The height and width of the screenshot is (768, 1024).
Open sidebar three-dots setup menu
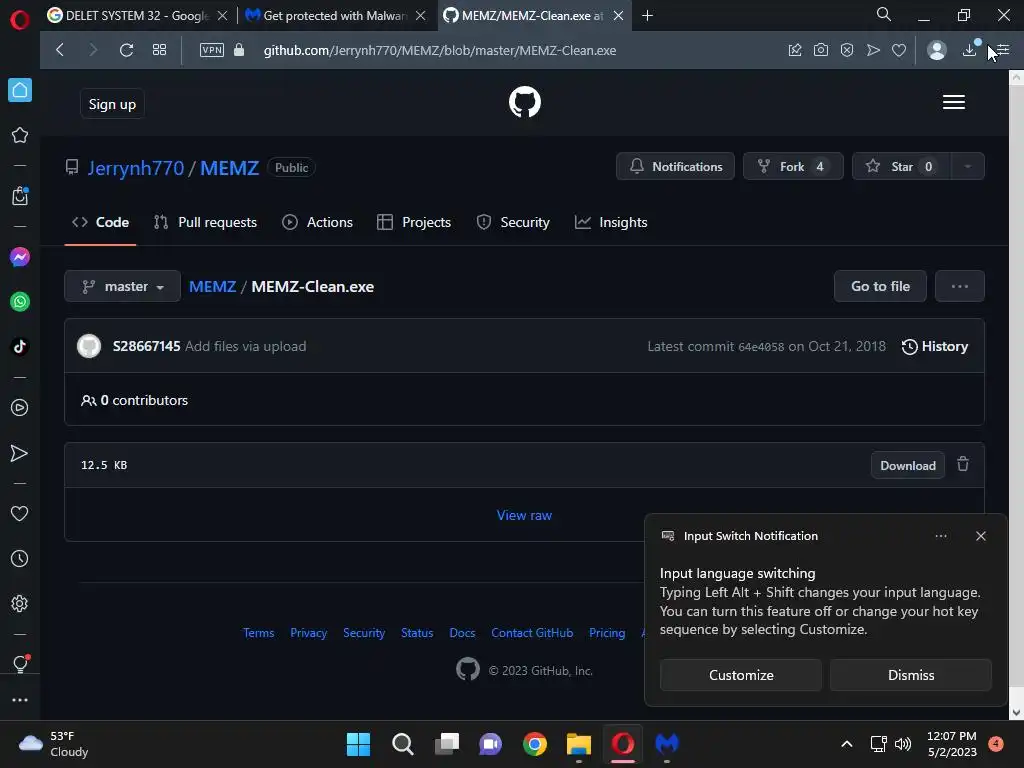(x=20, y=699)
